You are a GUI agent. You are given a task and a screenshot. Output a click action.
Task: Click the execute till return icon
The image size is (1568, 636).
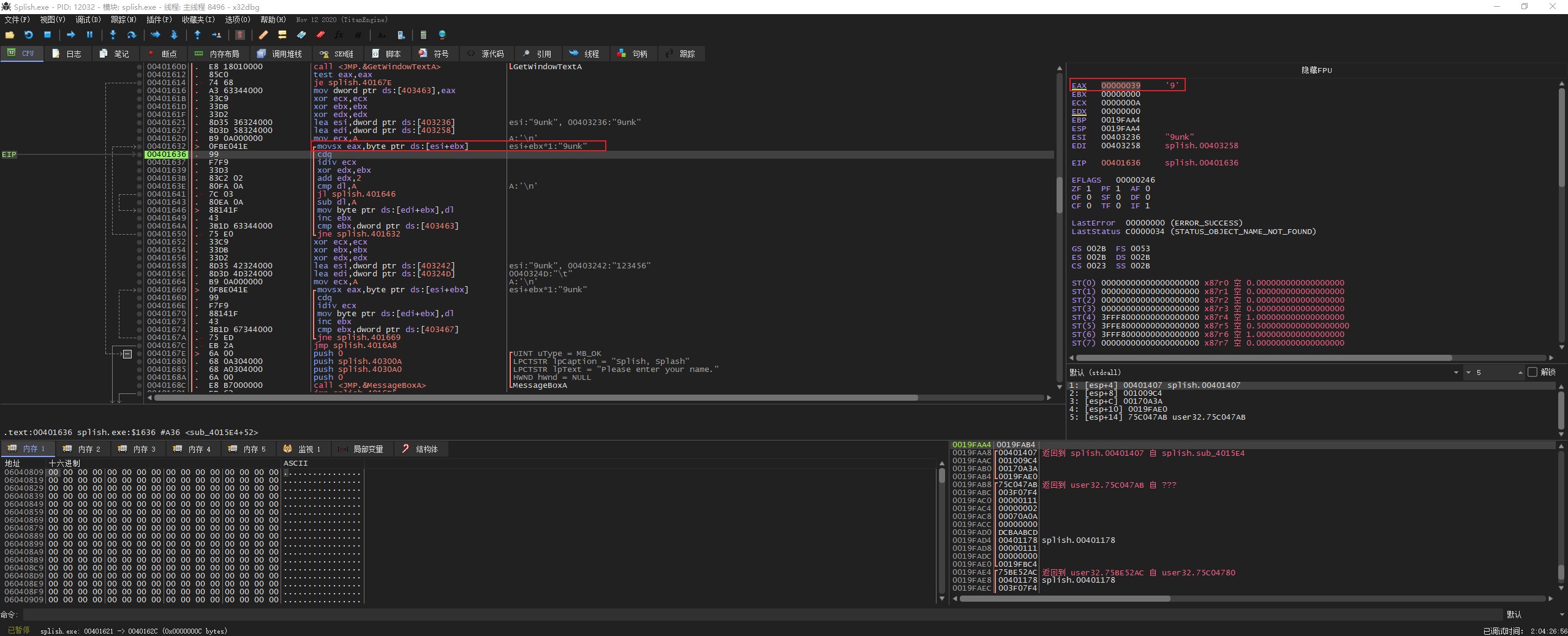tap(197, 35)
